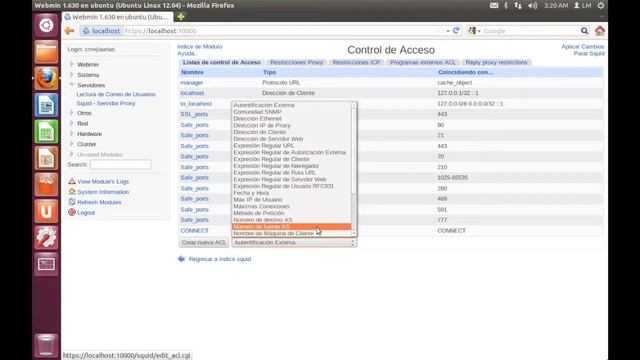640x360 pixels.
Task: Open sound volume indicator
Action: 533,5
